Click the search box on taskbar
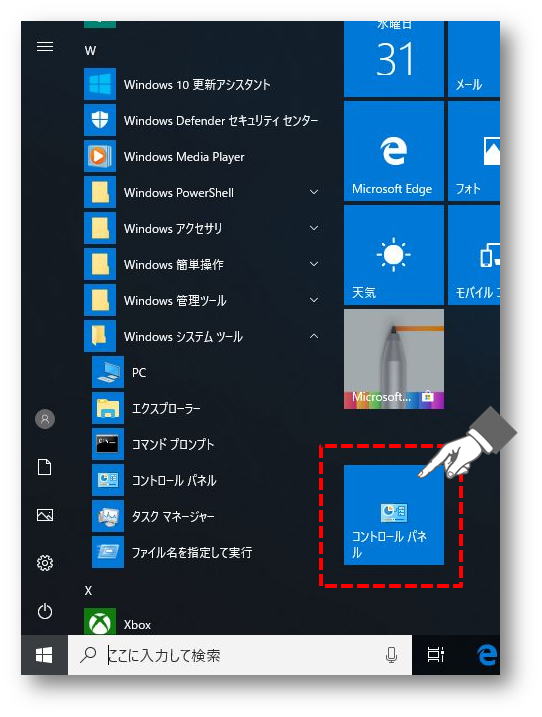The width and height of the screenshot is (542, 717). click(240, 655)
